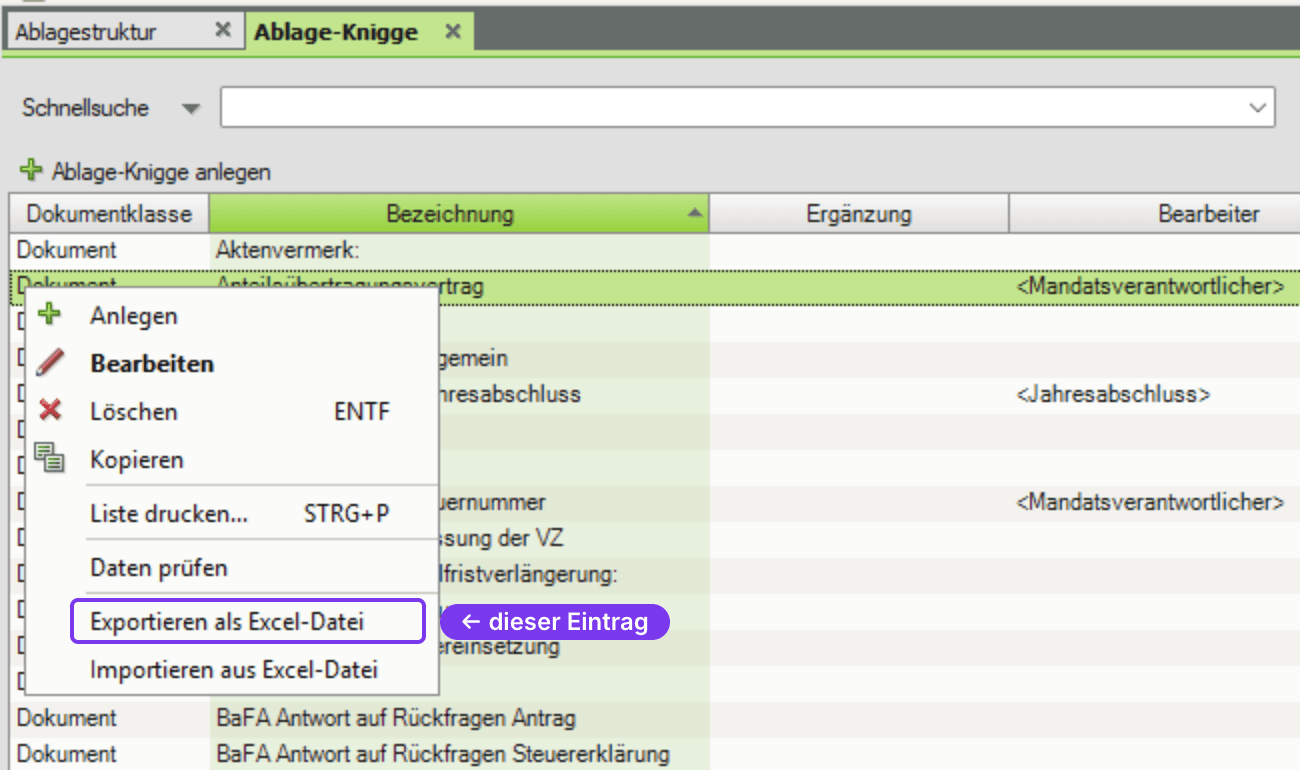Click Ablage-Knigge anlegen
Image resolution: width=1300 pixels, height=770 pixels.
146,172
